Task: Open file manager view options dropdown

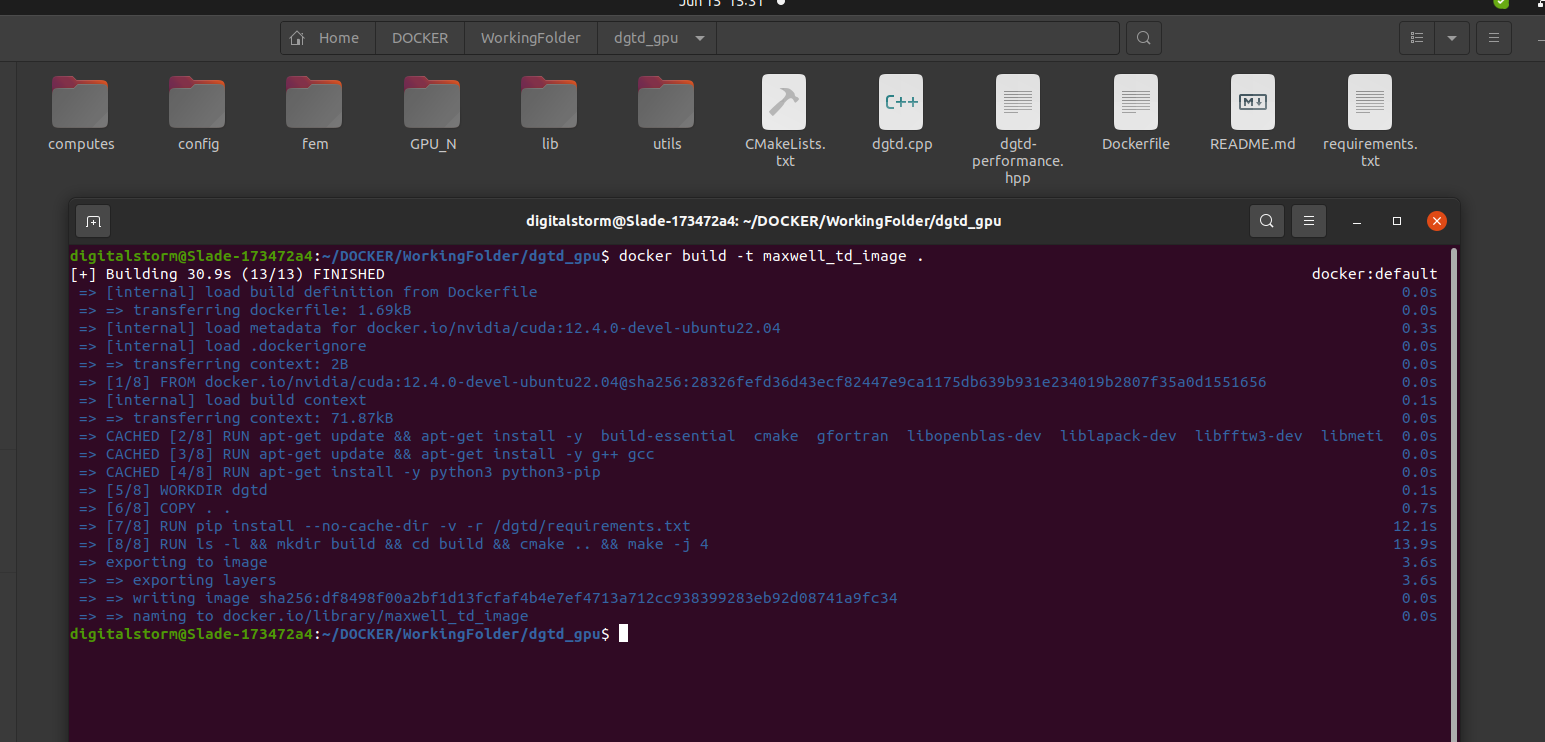Action: coord(1452,38)
